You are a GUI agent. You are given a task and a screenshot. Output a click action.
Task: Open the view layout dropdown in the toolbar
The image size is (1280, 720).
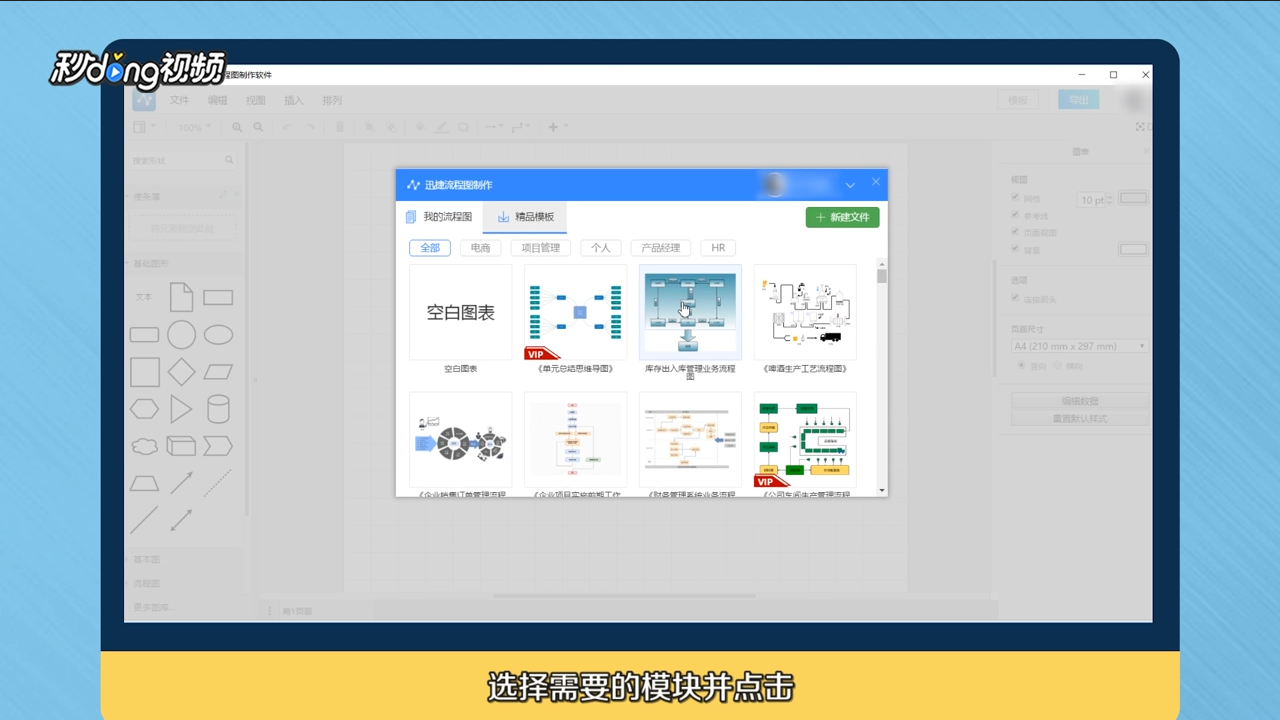click(145, 127)
